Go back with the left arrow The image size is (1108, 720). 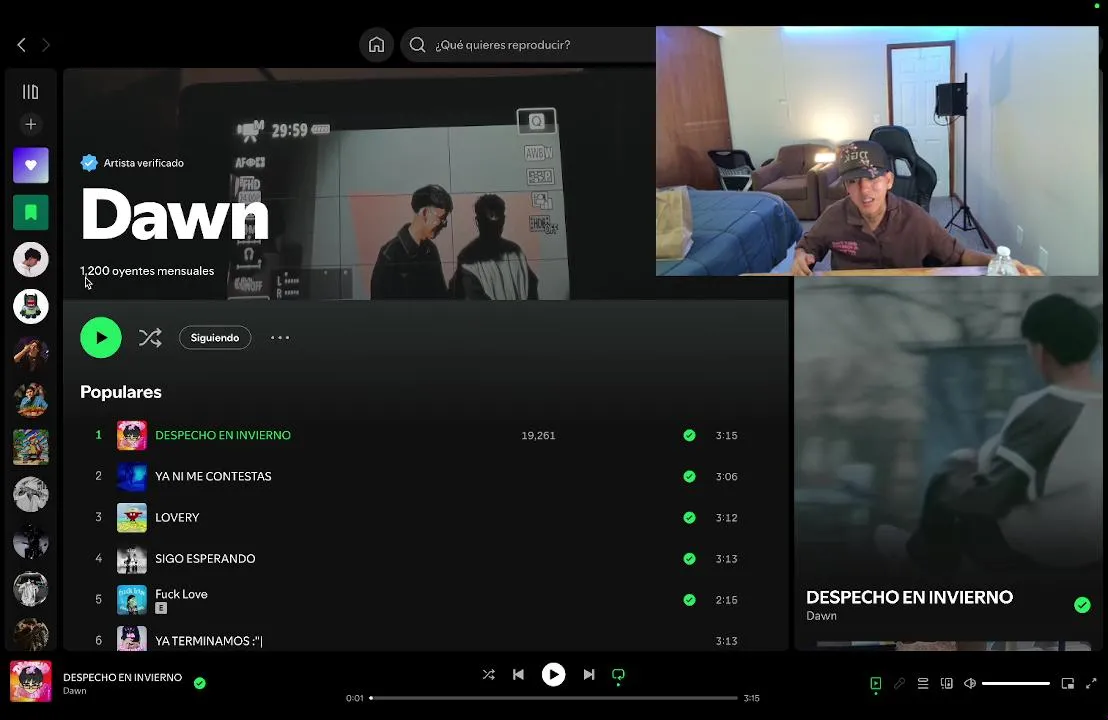tap(21, 45)
